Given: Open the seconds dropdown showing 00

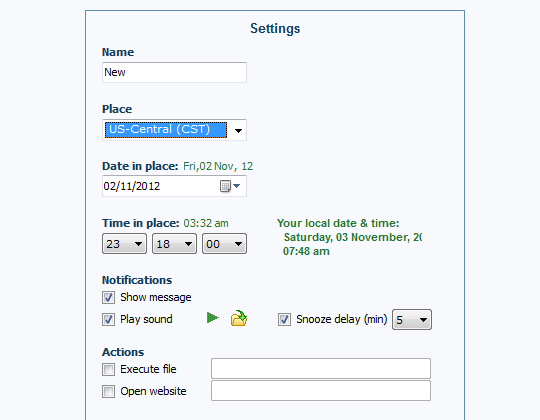Looking at the screenshot, I should 224,244.
